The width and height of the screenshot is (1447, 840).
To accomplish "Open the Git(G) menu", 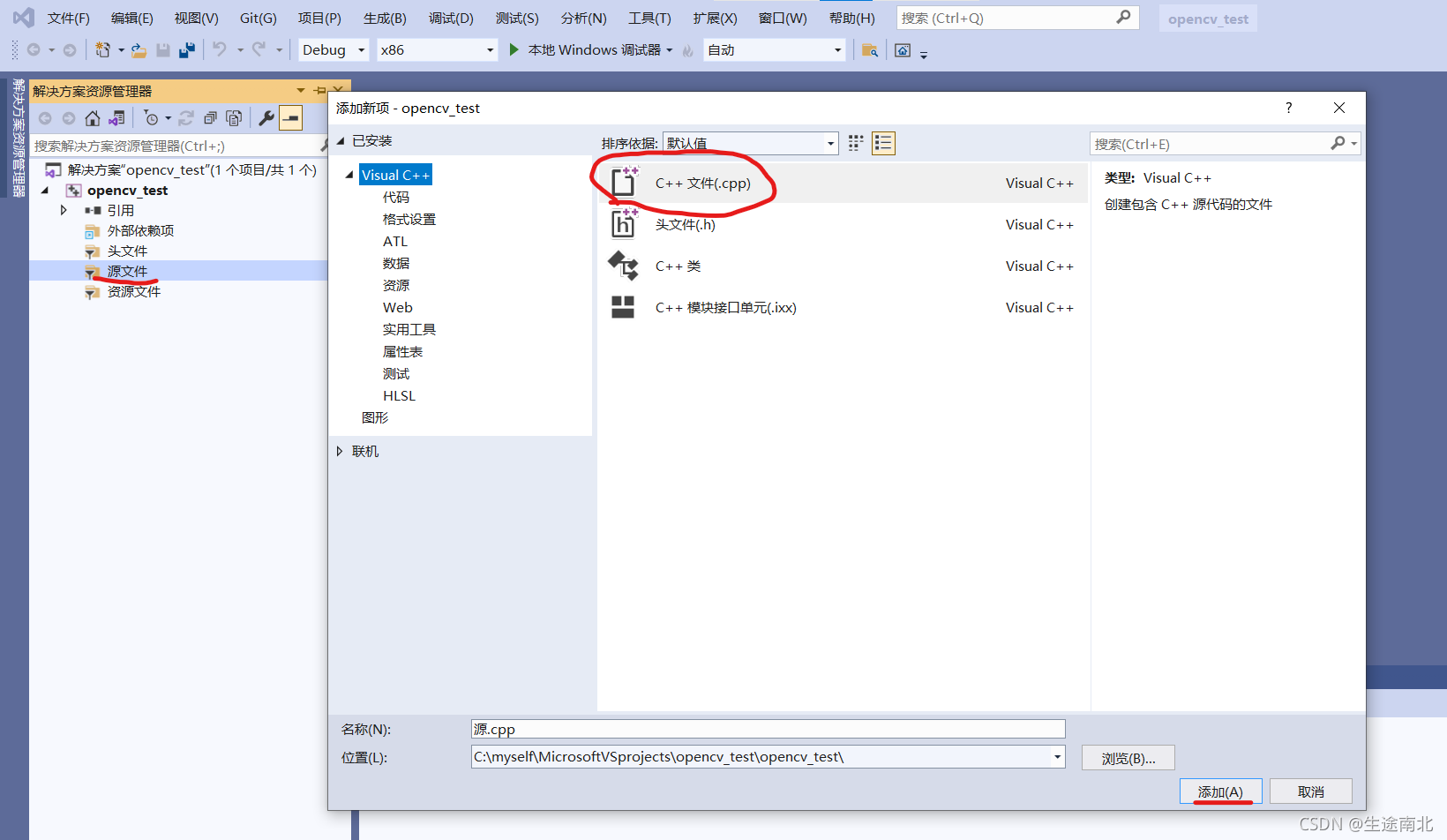I will pos(259,18).
